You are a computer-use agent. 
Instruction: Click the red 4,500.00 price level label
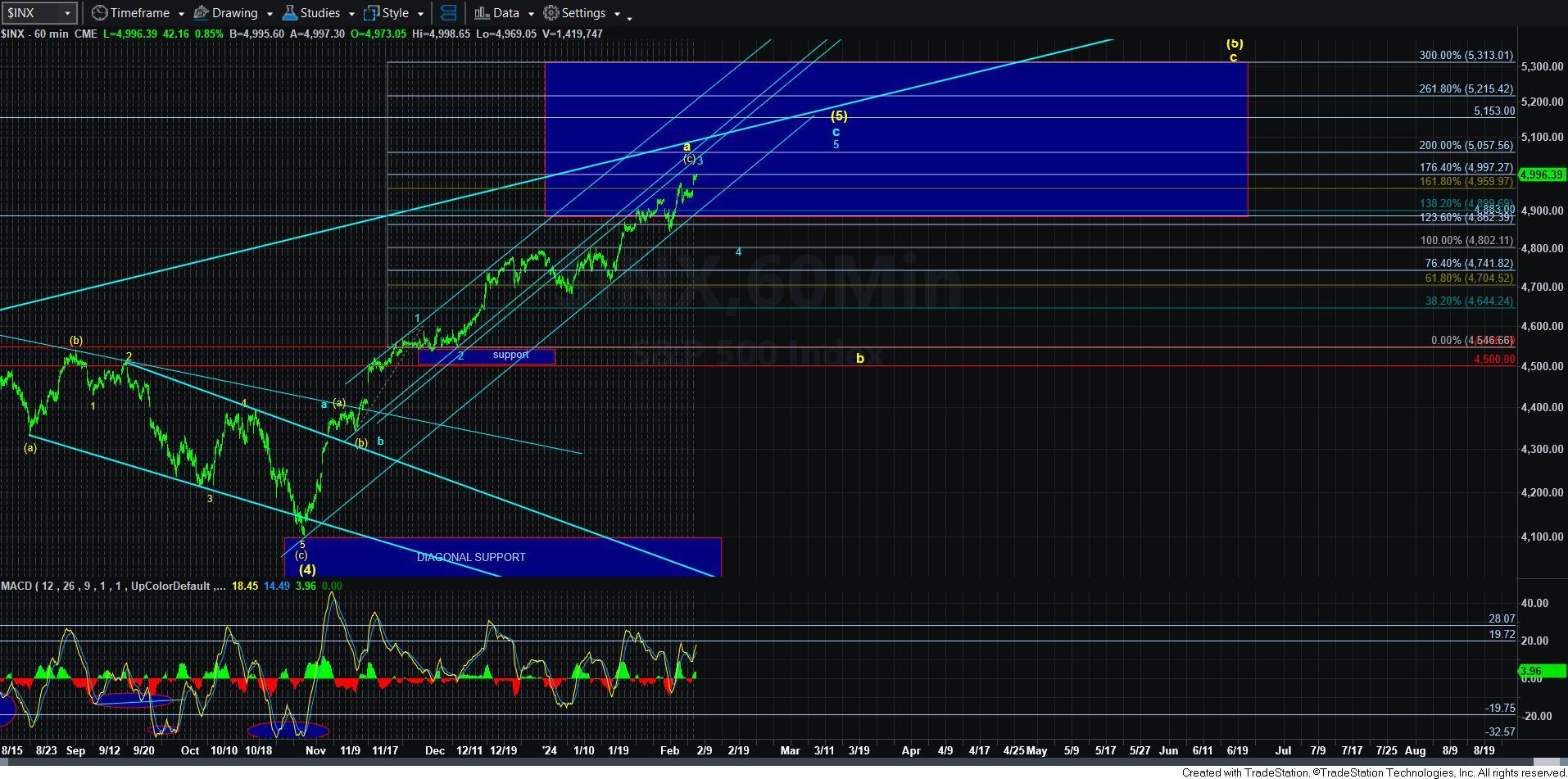click(1493, 359)
